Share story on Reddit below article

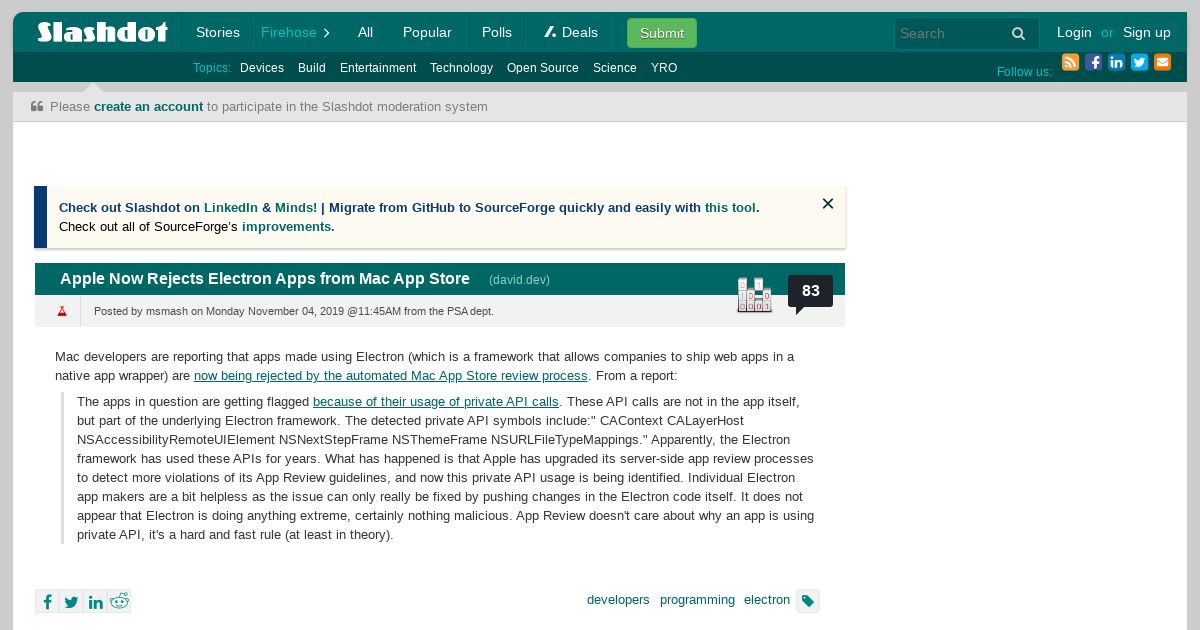(119, 601)
